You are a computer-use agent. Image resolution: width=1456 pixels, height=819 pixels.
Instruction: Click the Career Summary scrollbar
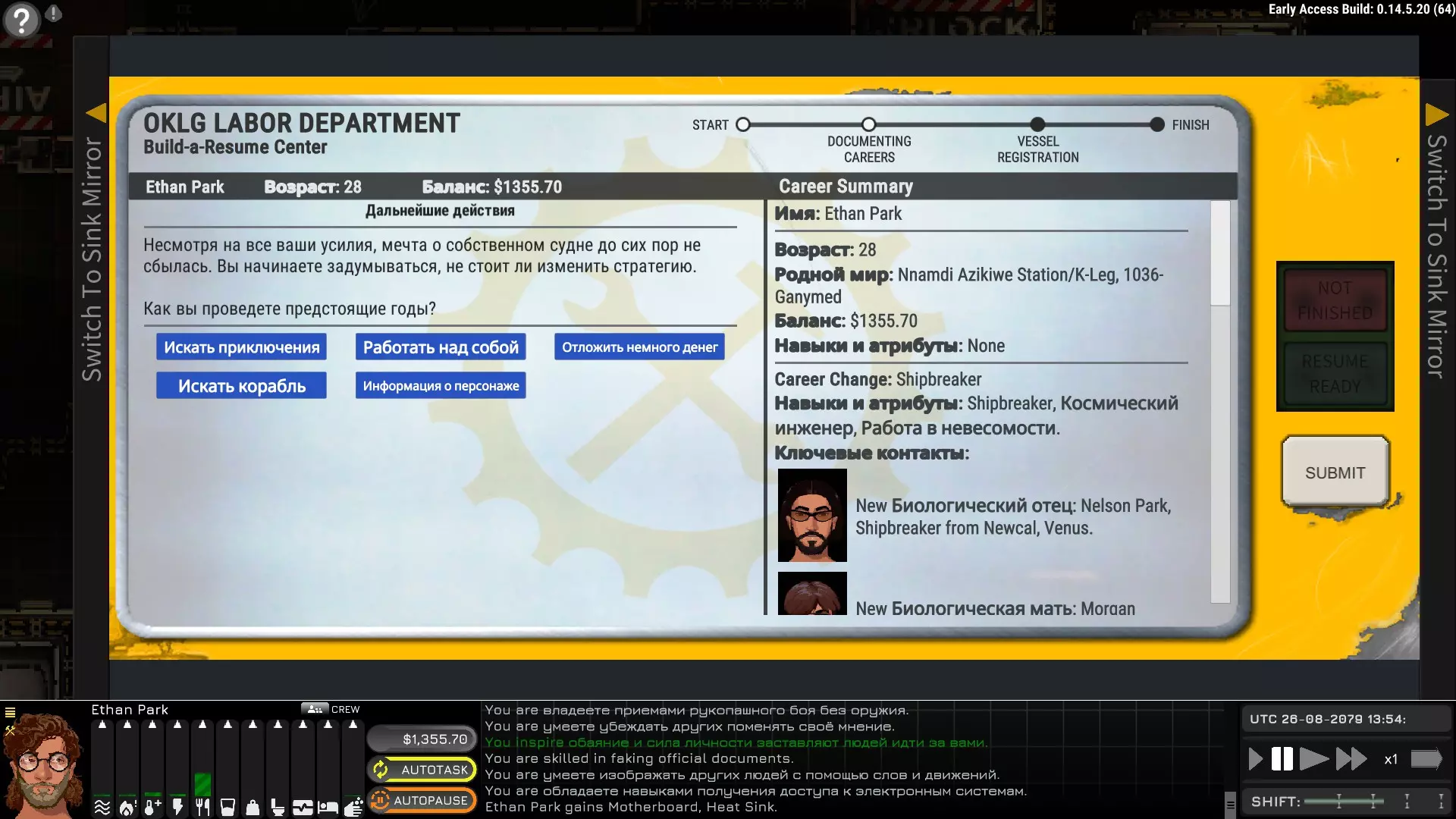(1219, 253)
